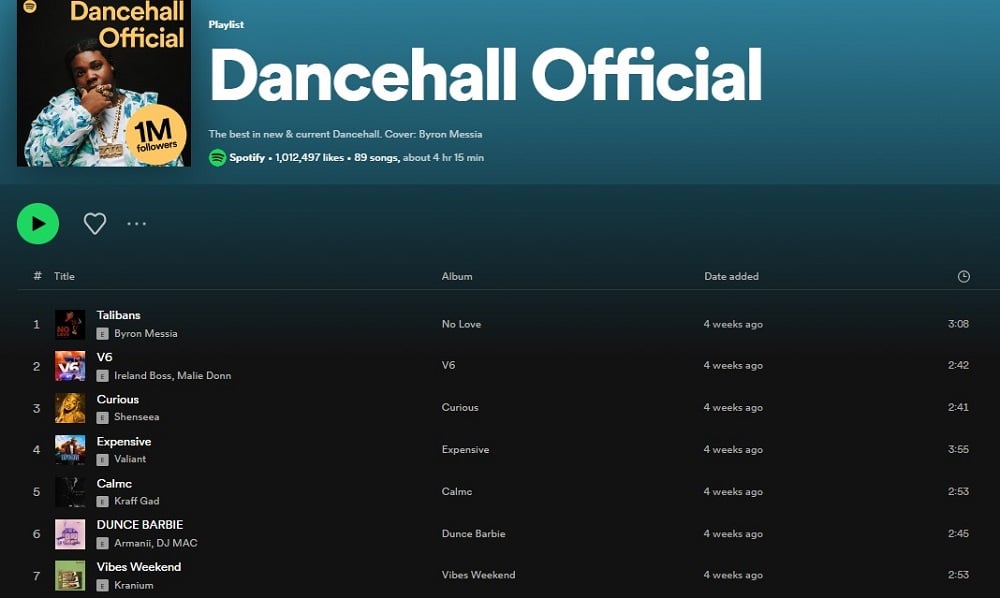1000x598 pixels.
Task: Play the Dancehall Official playlist
Action: (38, 224)
